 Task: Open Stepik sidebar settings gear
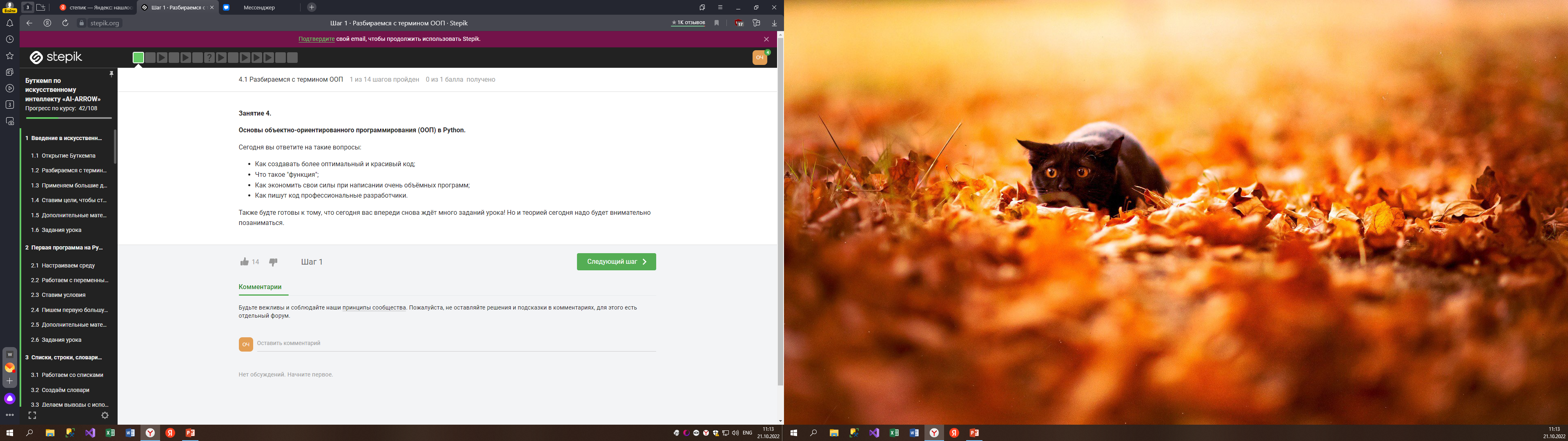coord(105,415)
